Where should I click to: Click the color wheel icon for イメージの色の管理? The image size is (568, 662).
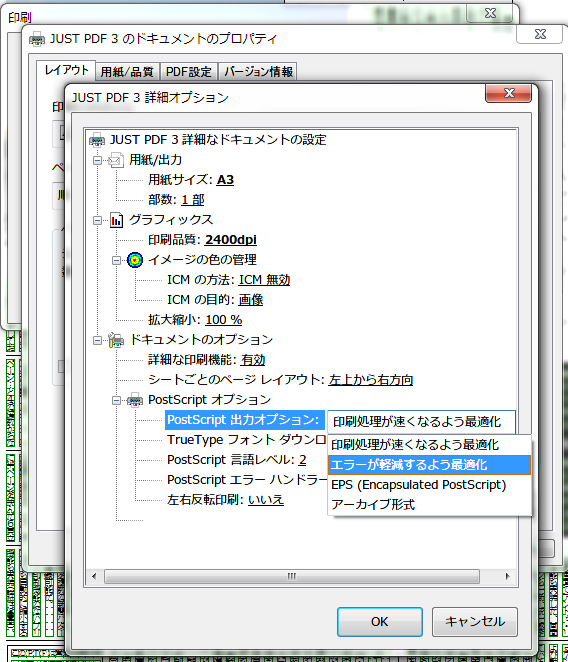pos(135,260)
